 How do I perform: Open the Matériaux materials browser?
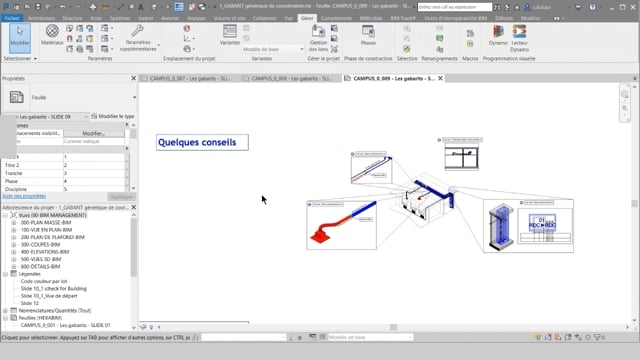click(x=52, y=35)
